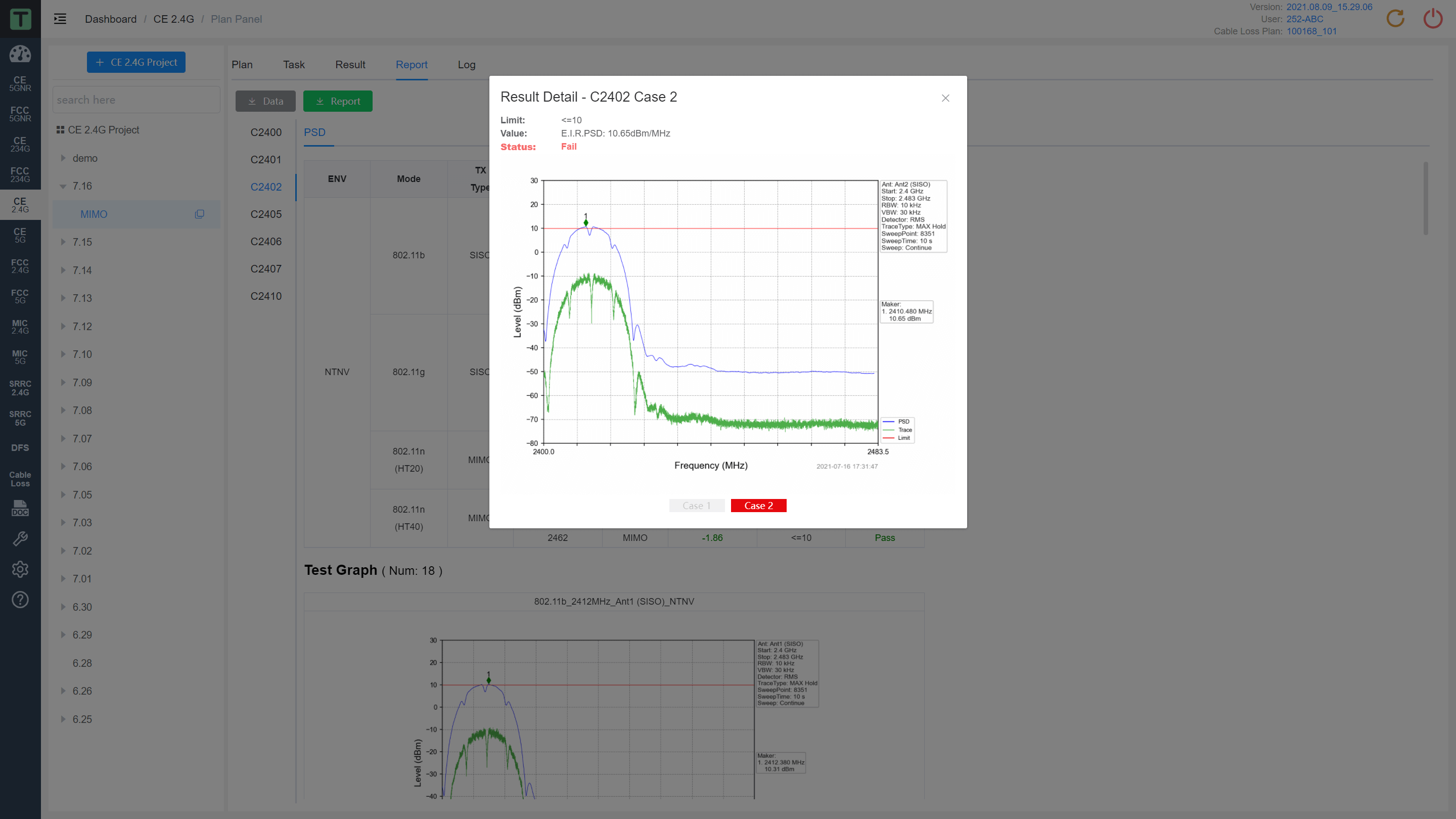Click into the search here field

point(136,100)
